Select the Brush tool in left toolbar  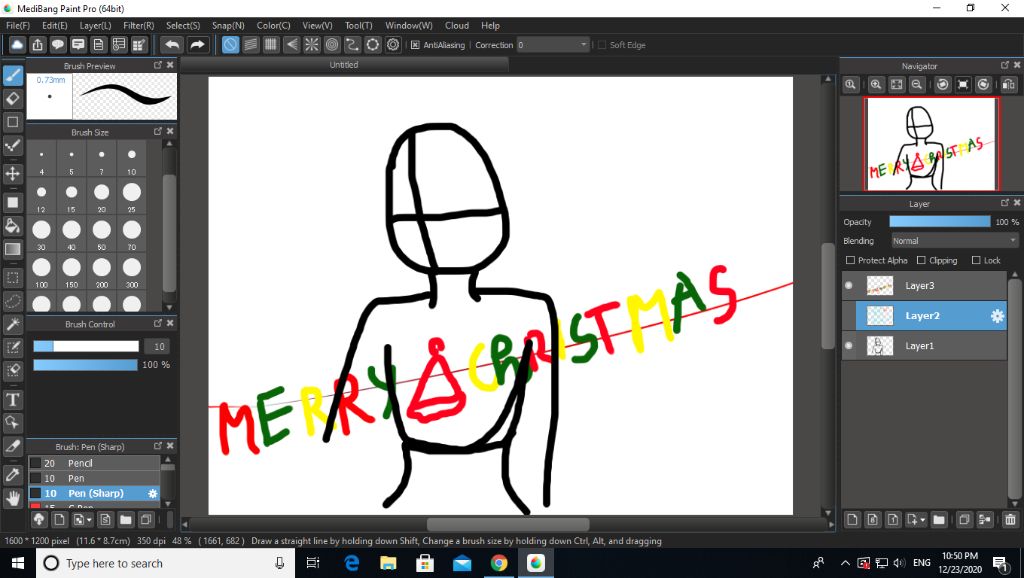[12, 75]
